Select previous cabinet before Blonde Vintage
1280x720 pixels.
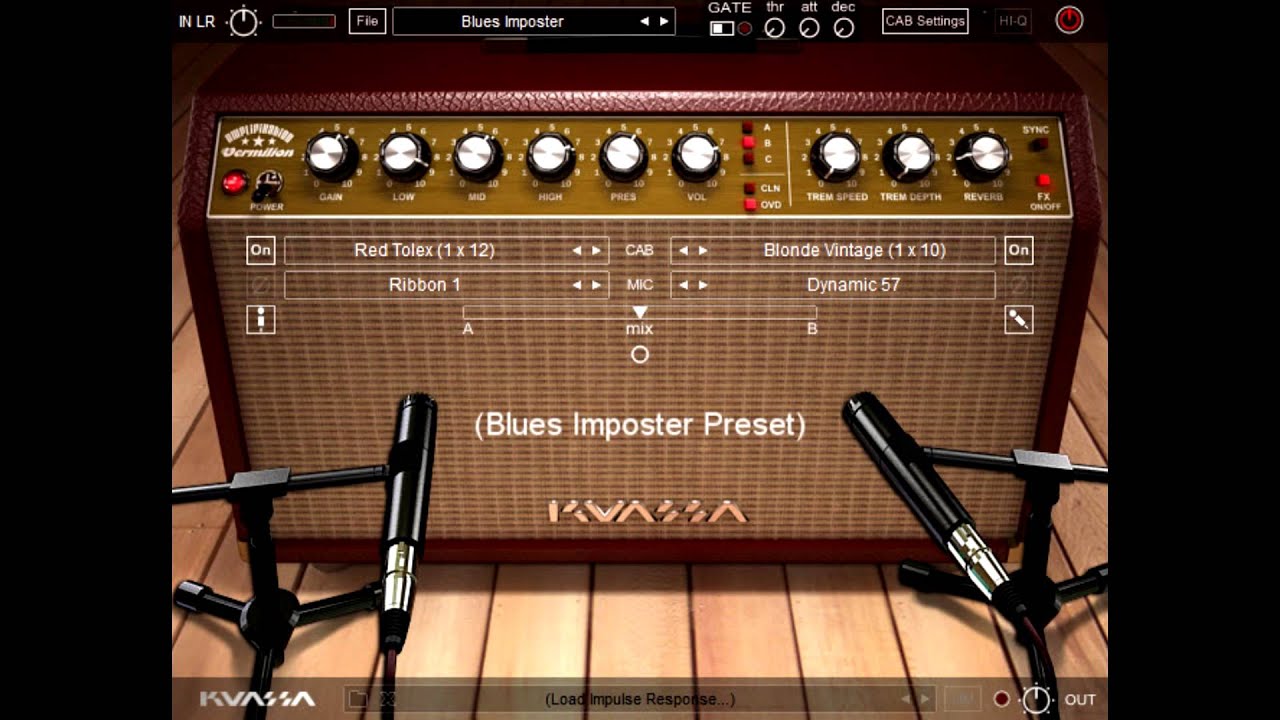[x=684, y=251]
